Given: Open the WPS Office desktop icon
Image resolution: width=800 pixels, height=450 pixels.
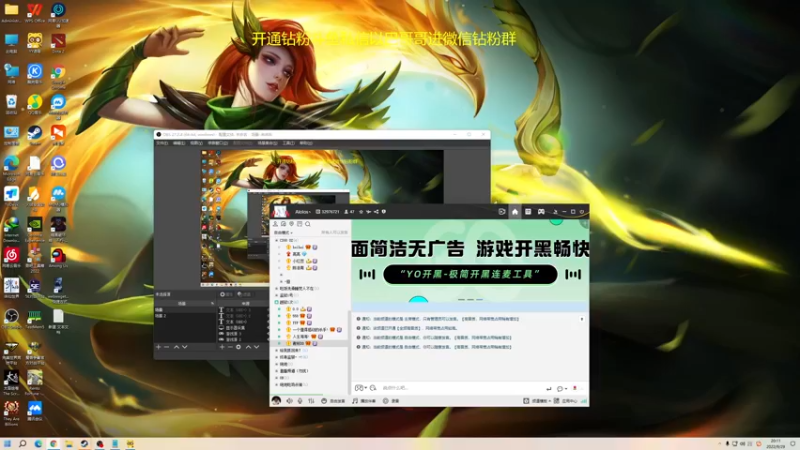Looking at the screenshot, I should point(35,13).
